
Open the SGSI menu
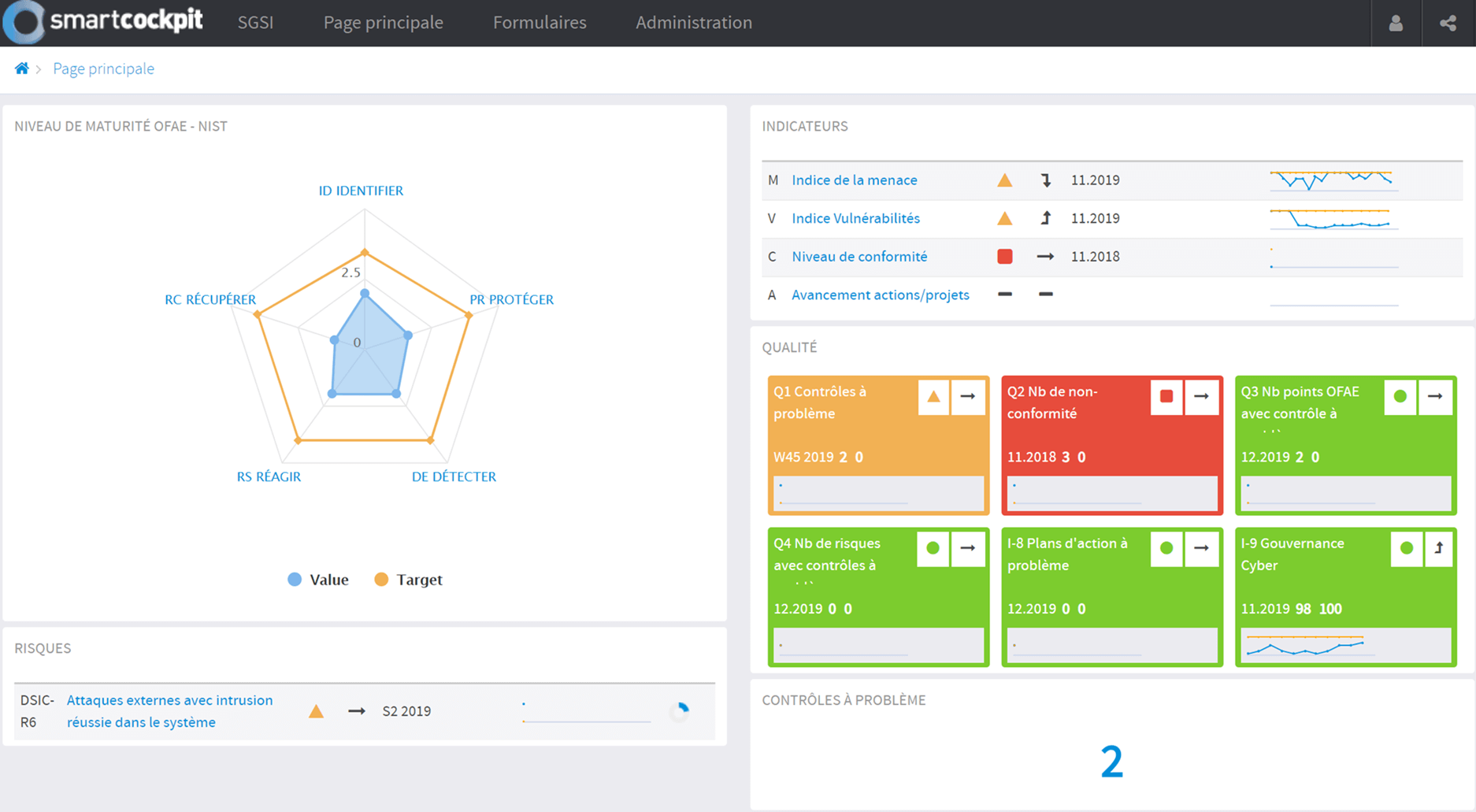255,23
